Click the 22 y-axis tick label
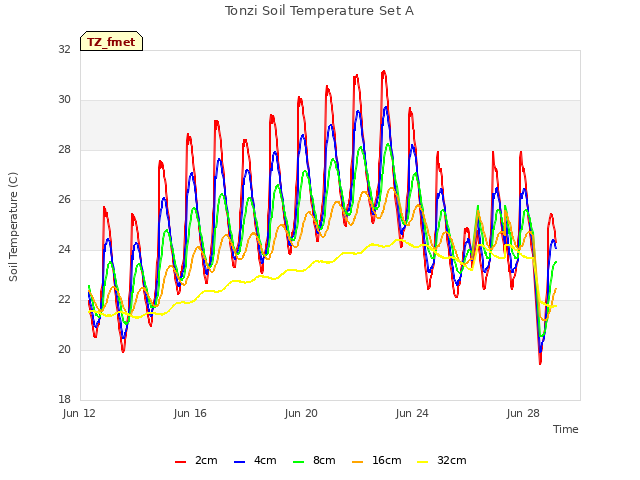This screenshot has width=640, height=480. coord(64,299)
